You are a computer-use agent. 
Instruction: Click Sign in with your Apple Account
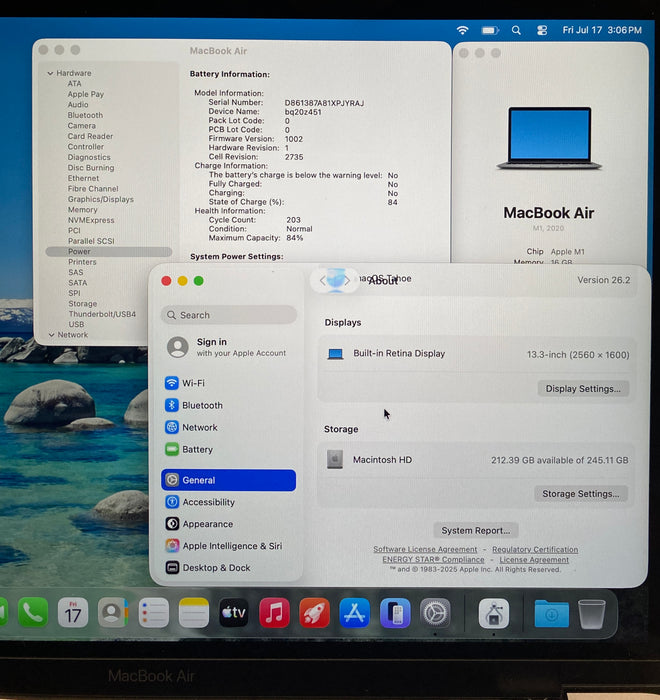click(x=228, y=347)
